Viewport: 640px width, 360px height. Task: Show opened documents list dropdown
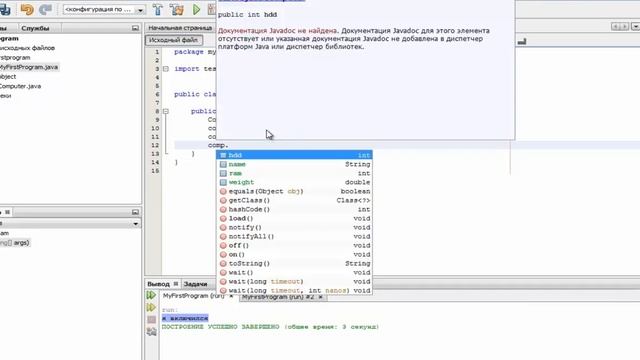[635, 27]
